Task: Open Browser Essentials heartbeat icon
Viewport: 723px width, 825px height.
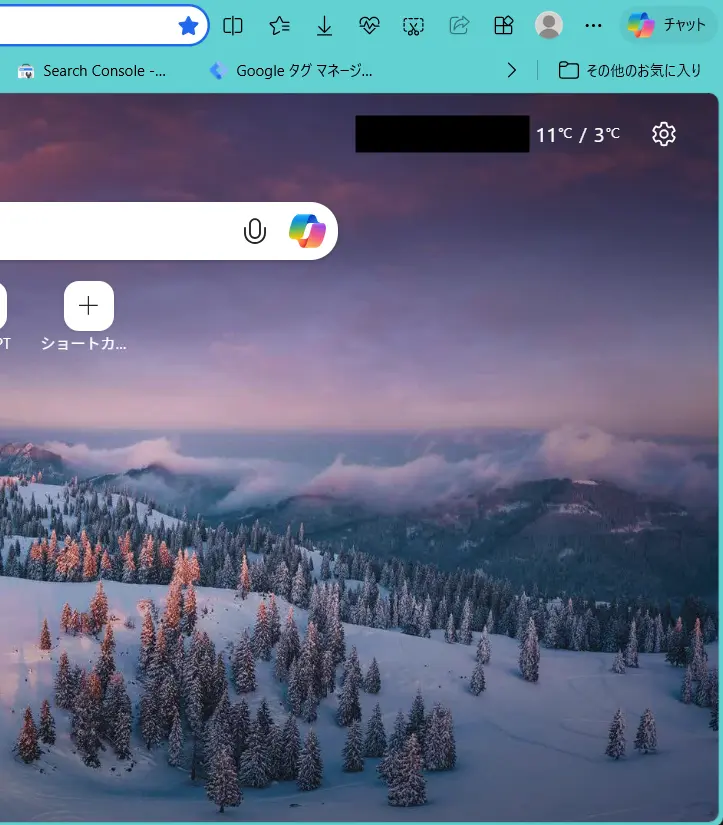Action: (369, 26)
